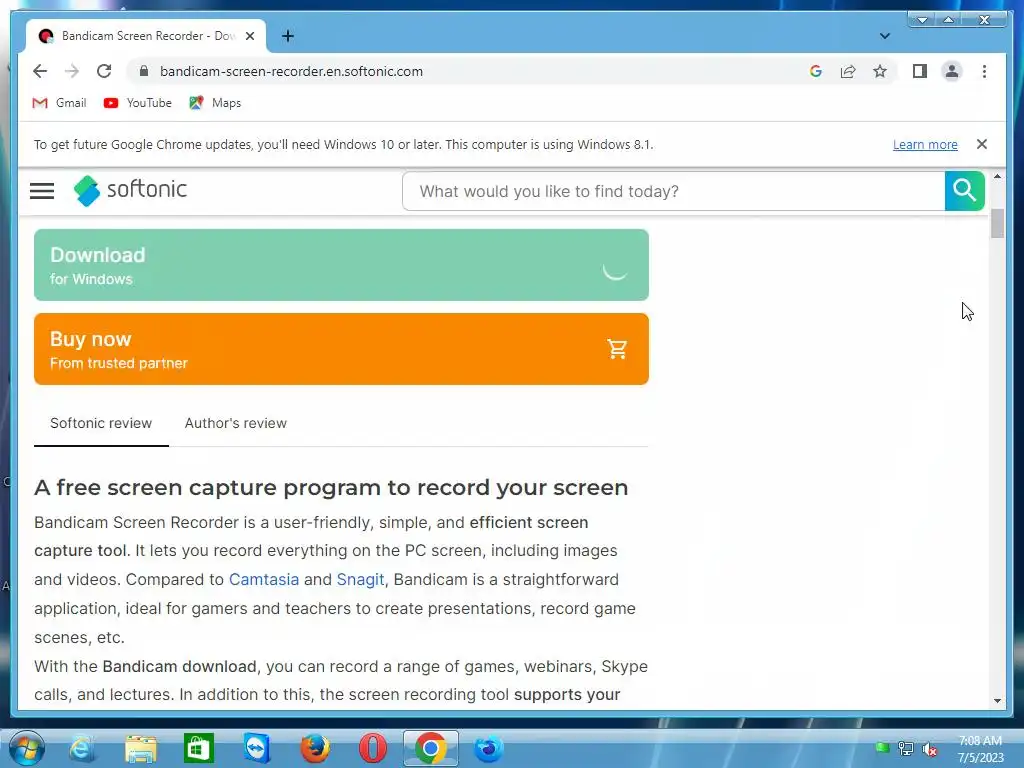Select the Bandicam Screen Recorder browser tab
This screenshot has height=768, width=1024.
click(x=146, y=36)
